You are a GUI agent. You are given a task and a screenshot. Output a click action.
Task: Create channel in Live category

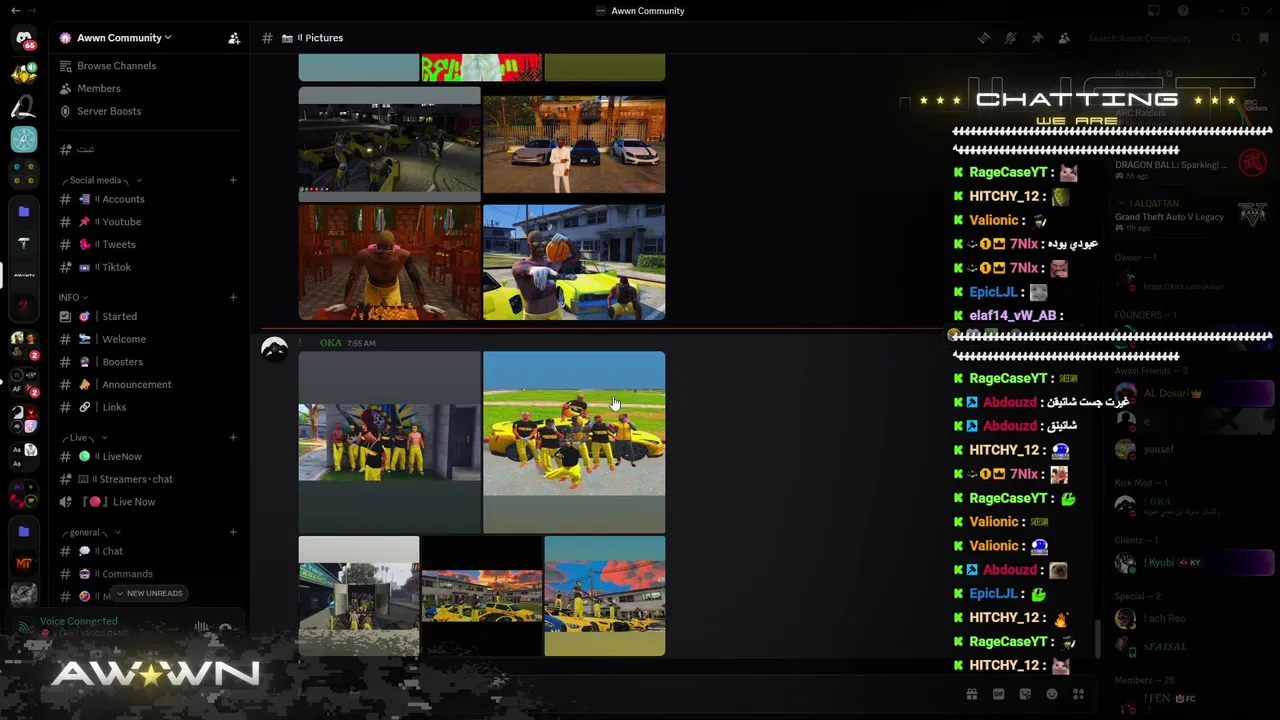[233, 437]
